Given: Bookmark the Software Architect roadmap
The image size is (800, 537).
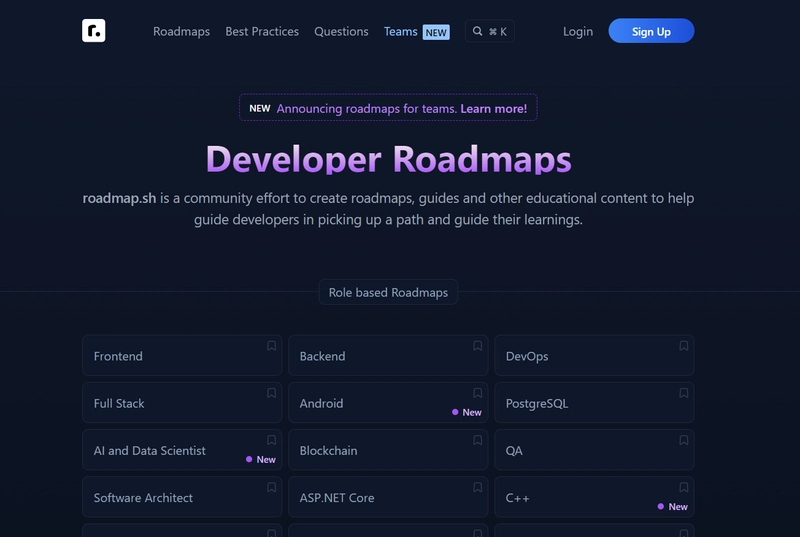Looking at the screenshot, I should click(x=271, y=488).
